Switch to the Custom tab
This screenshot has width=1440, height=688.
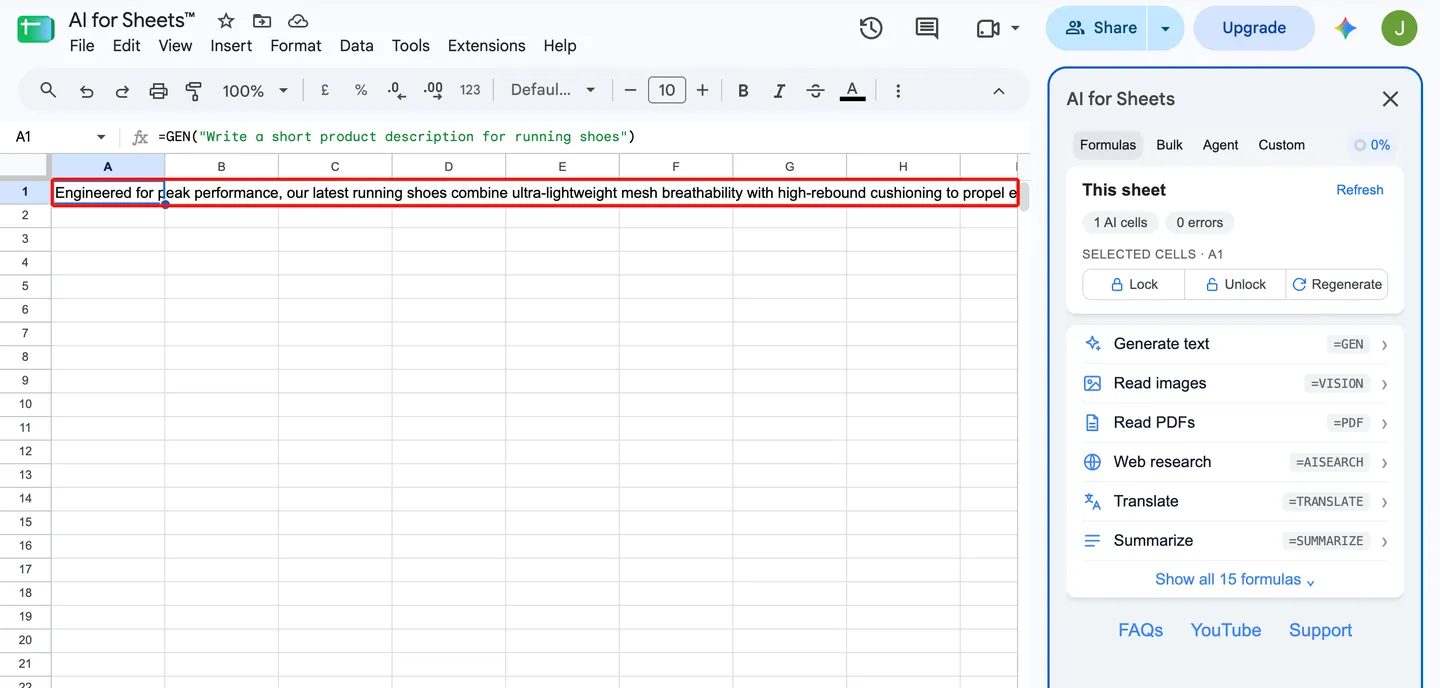coord(1281,145)
